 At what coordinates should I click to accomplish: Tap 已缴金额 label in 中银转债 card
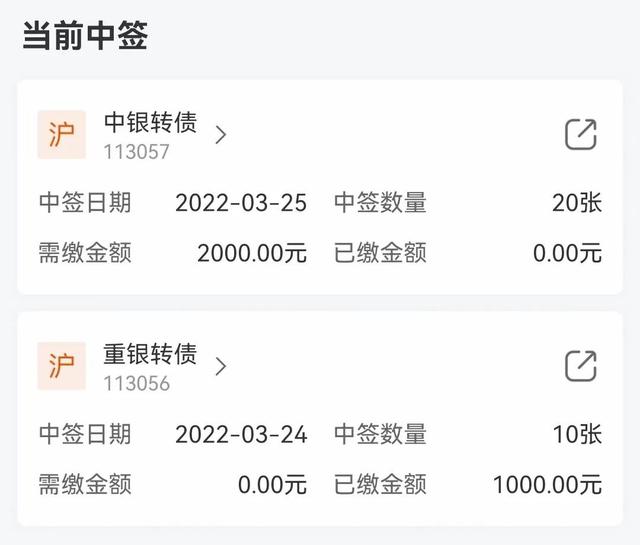tap(380, 253)
